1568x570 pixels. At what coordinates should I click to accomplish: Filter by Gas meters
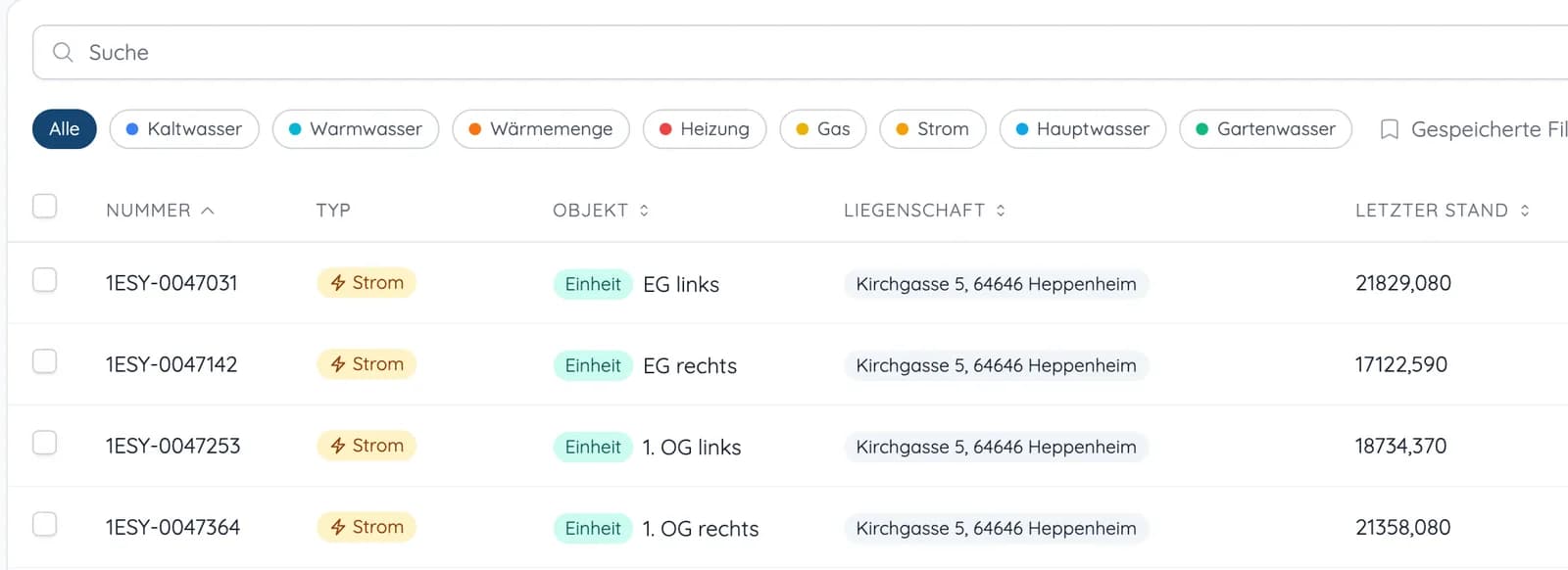click(823, 129)
